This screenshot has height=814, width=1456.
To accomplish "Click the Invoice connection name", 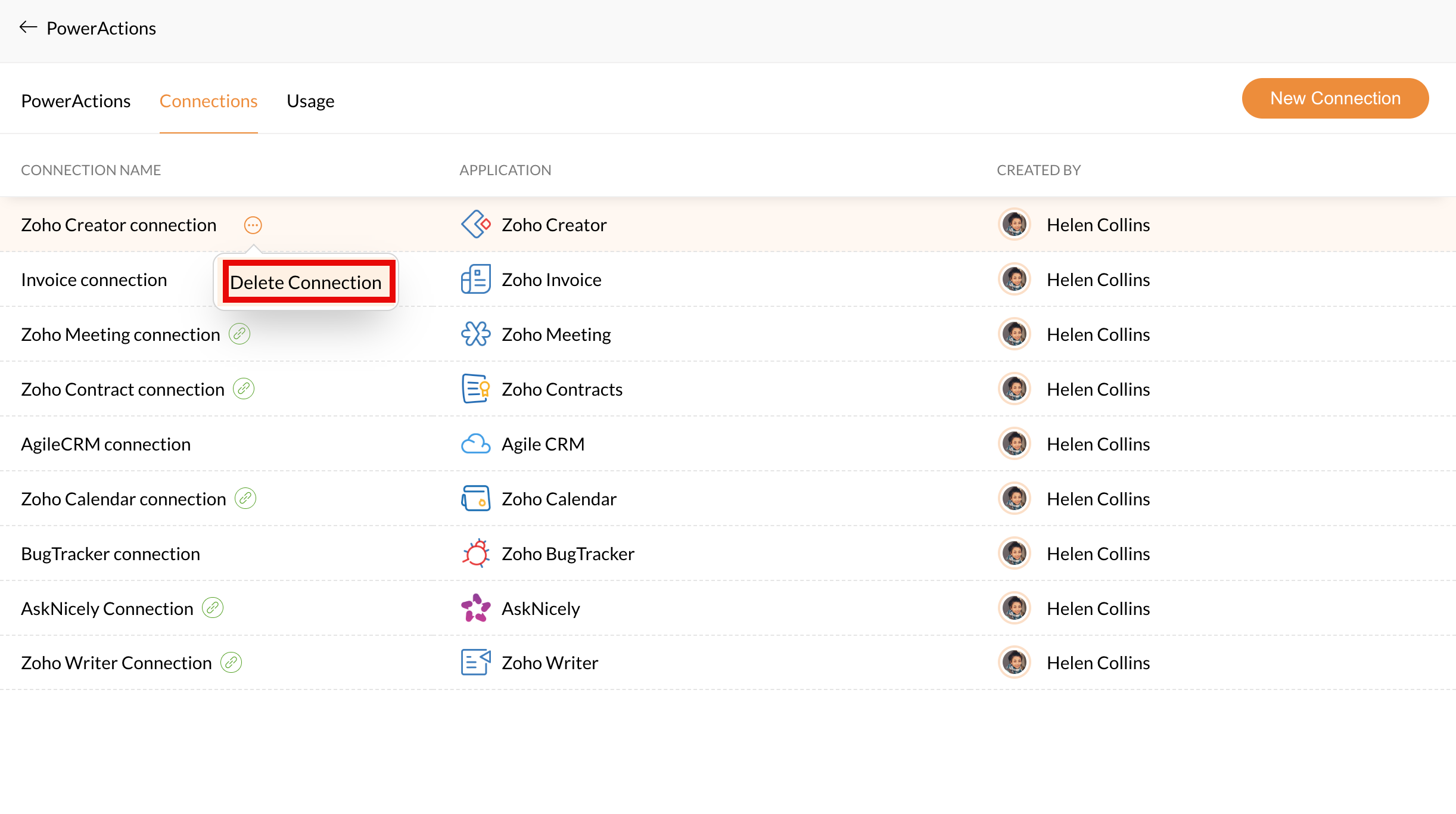I will [x=94, y=279].
